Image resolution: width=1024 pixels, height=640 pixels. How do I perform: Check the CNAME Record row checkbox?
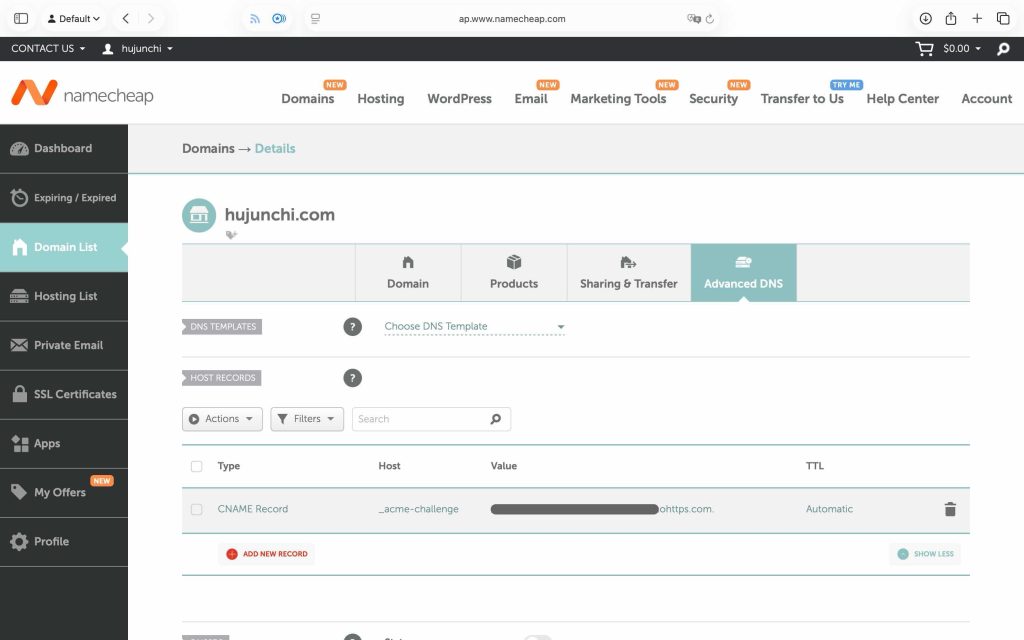click(197, 509)
